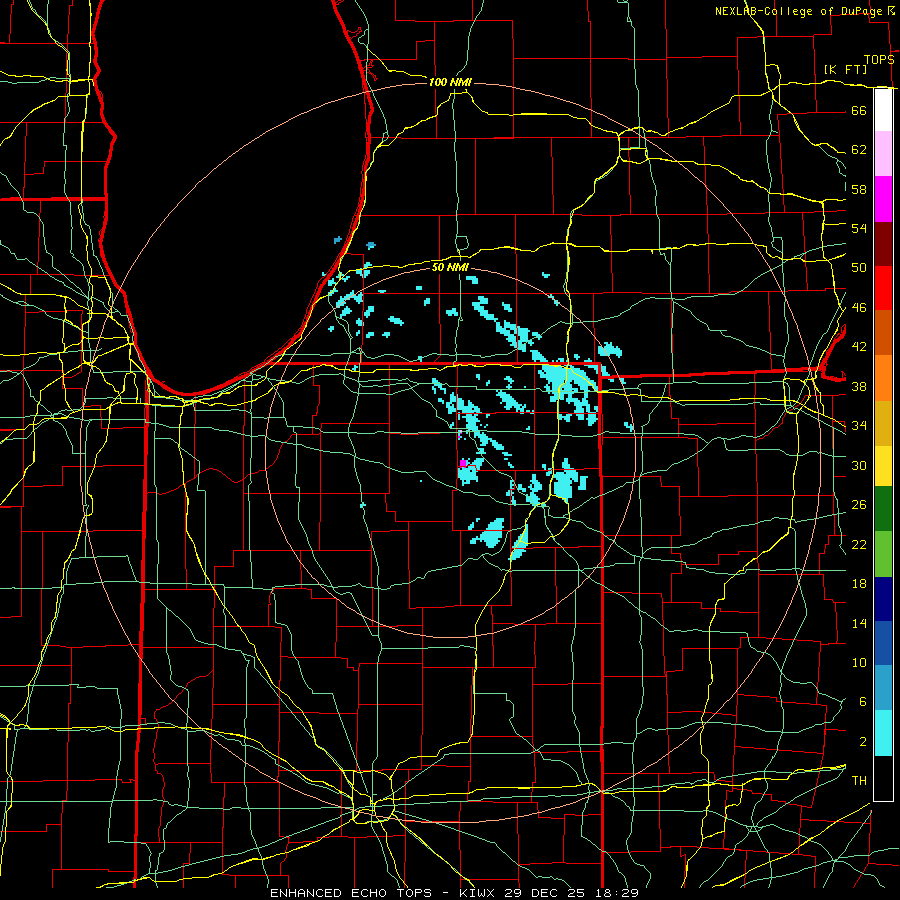900x900 pixels.
Task: Click the legend value 58
Action: [x=859, y=189]
